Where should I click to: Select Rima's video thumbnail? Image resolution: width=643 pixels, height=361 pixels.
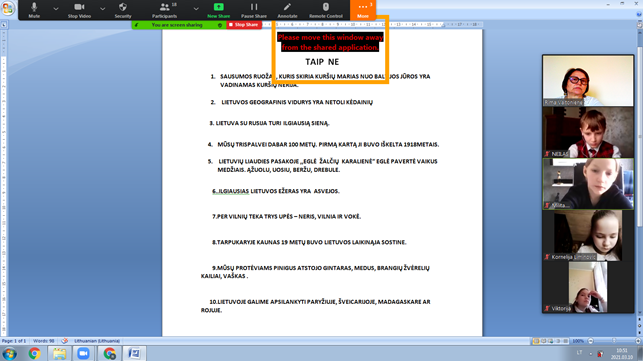point(588,81)
